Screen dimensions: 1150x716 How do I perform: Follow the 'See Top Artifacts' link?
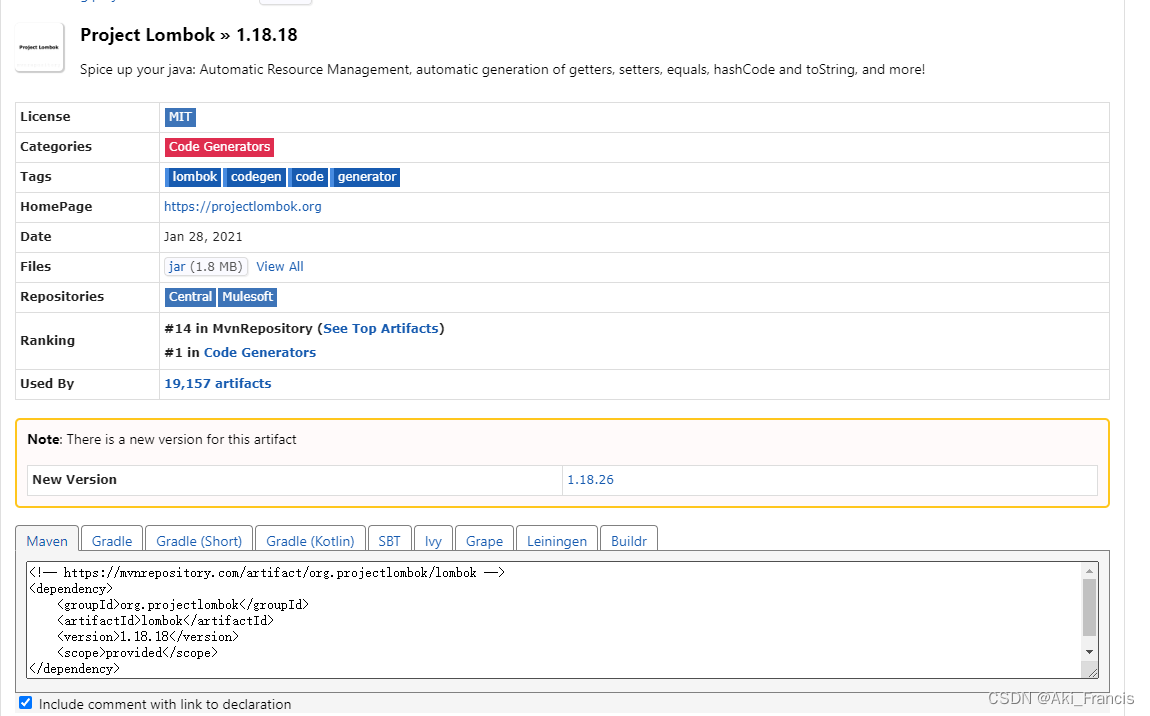[x=381, y=328]
